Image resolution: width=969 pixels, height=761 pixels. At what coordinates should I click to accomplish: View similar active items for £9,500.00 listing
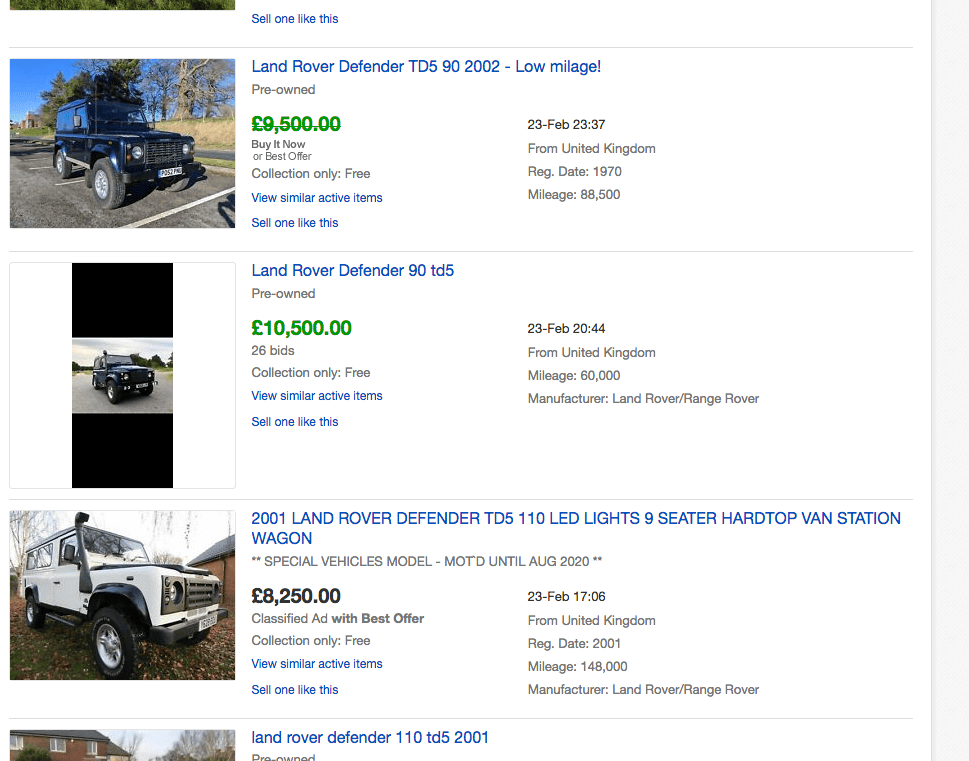316,198
